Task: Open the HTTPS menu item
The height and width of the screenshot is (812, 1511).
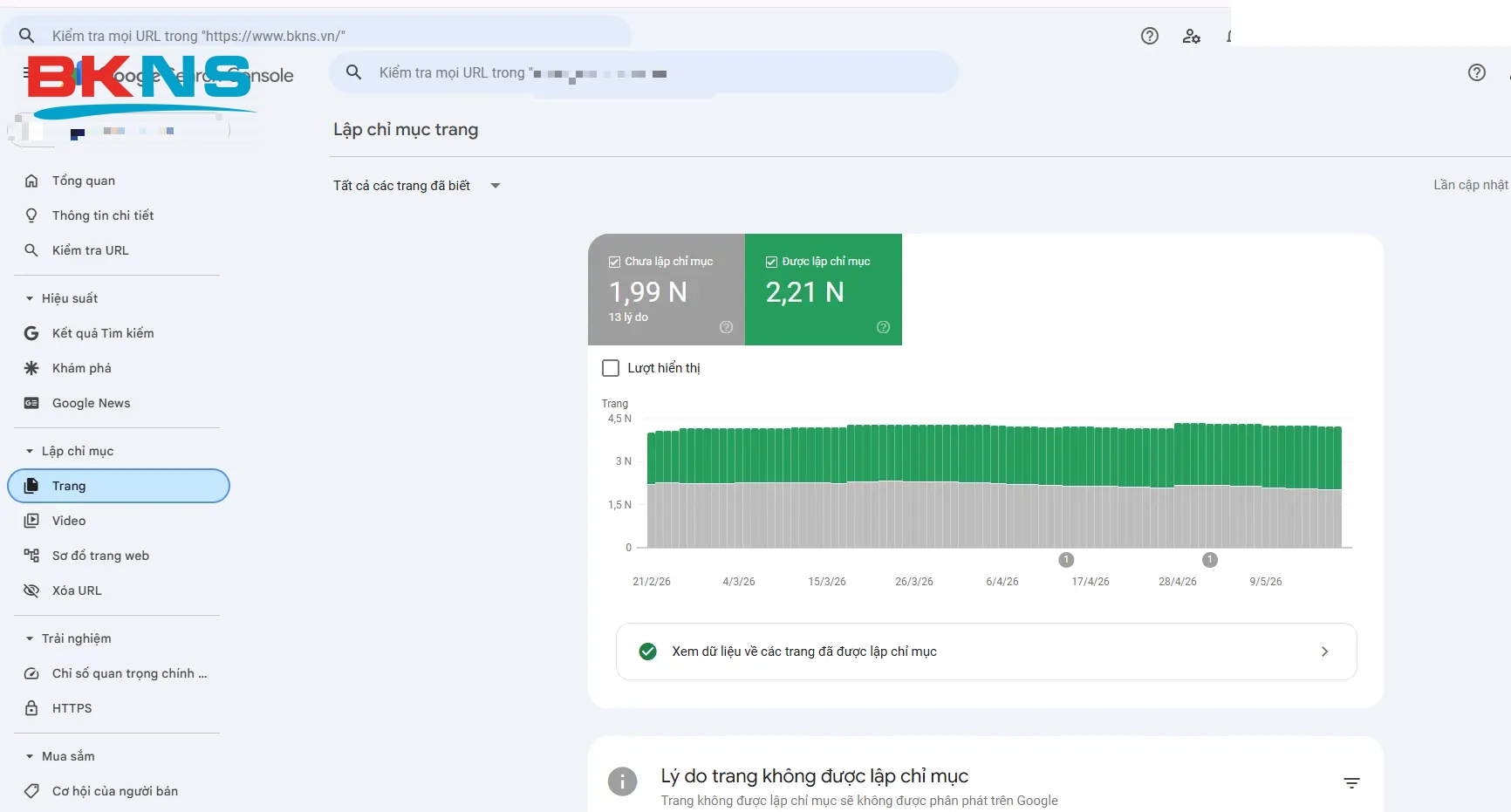Action: [119, 708]
